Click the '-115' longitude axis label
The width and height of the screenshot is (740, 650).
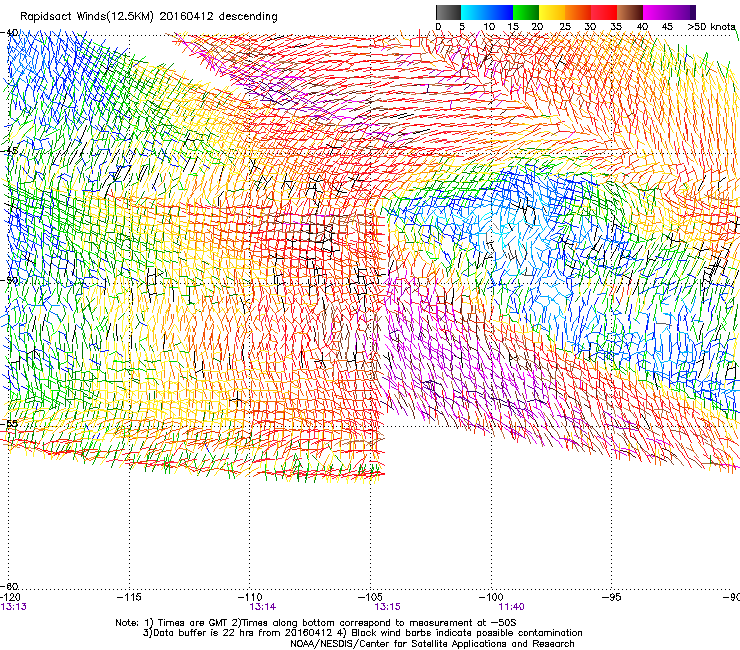point(129,597)
